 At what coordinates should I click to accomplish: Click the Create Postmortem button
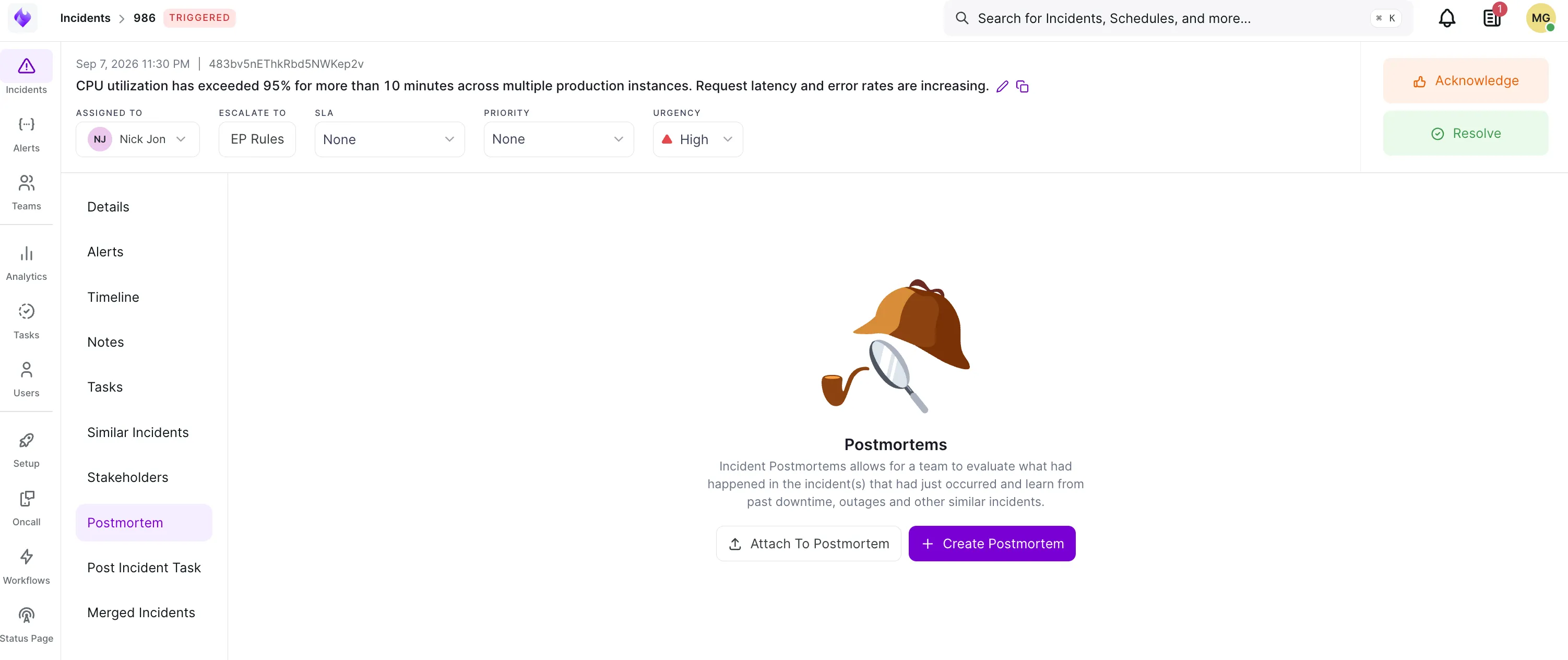pyautogui.click(x=992, y=544)
